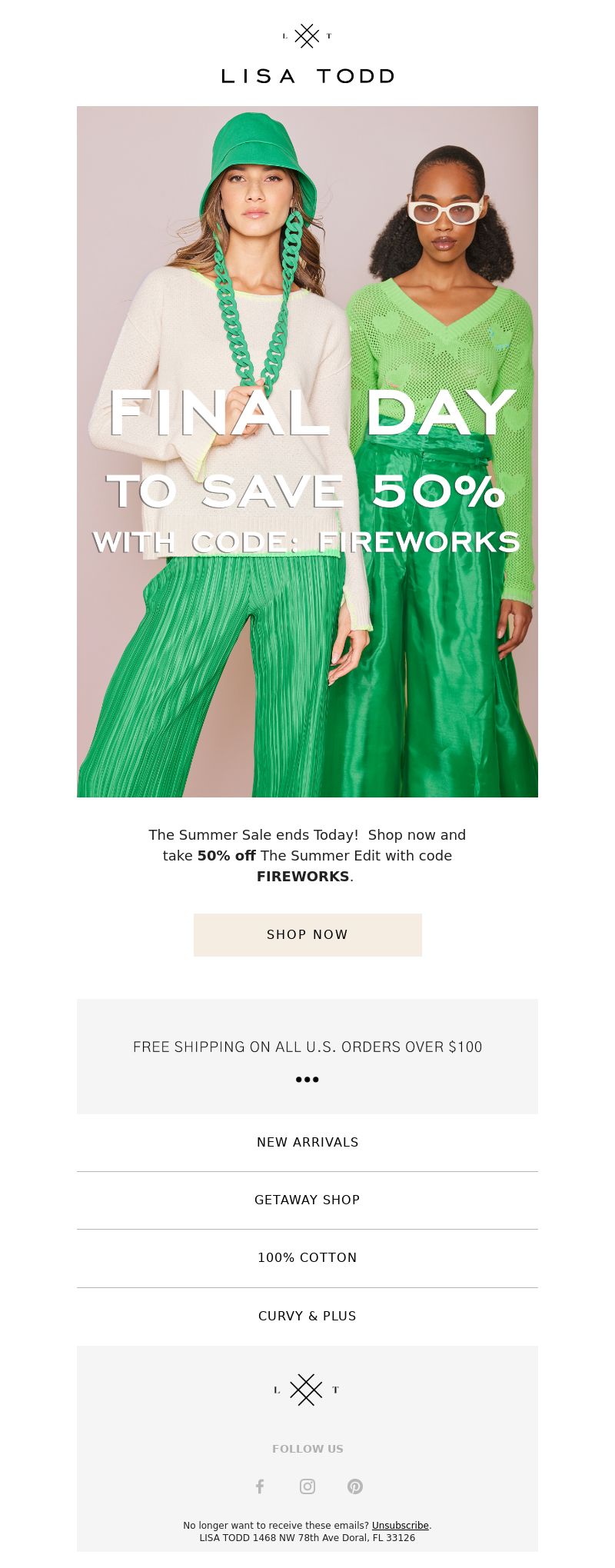The image size is (615, 1568).
Task: Open the Instagram icon link
Action: (307, 1486)
